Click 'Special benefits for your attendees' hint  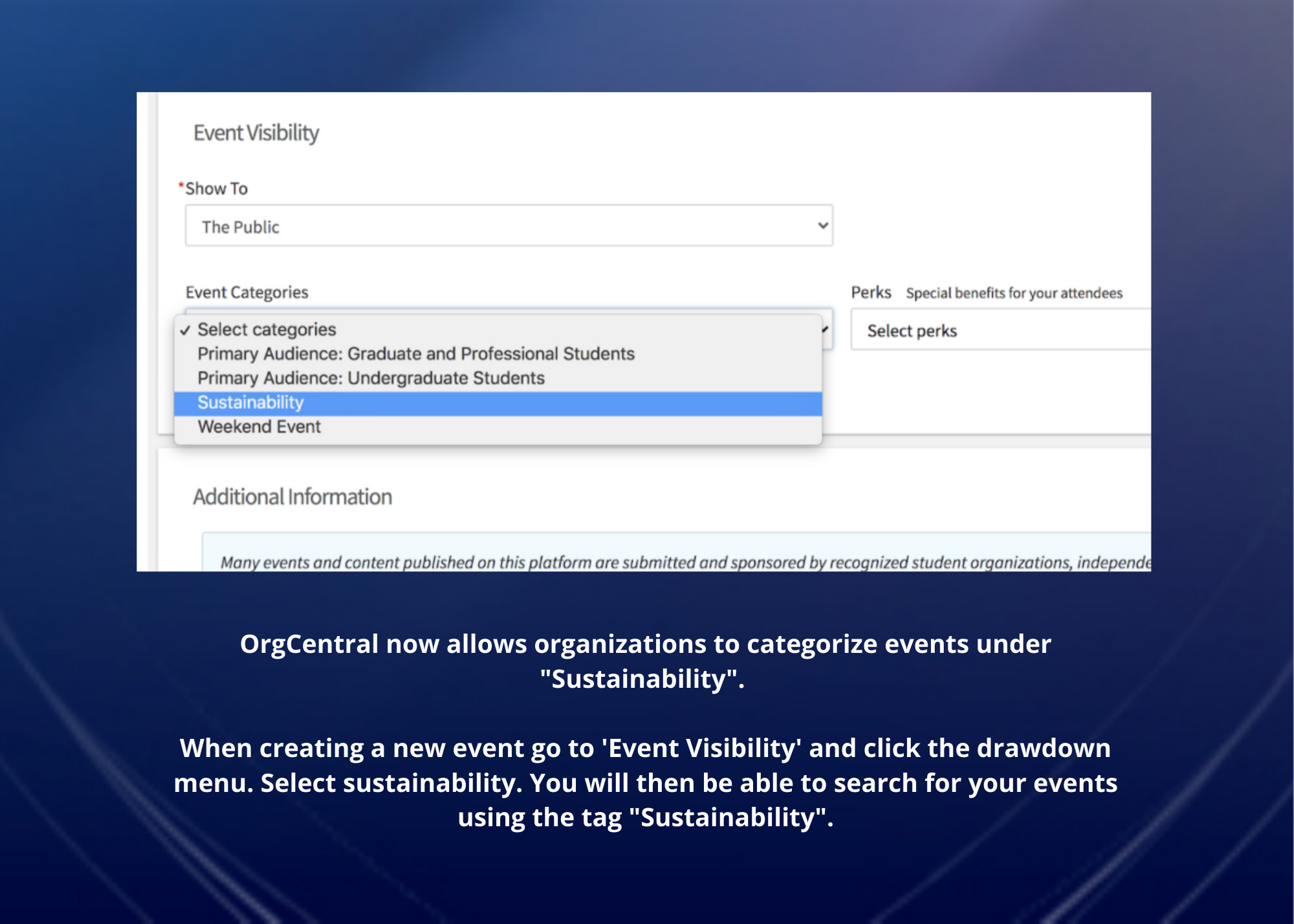[x=1014, y=293]
